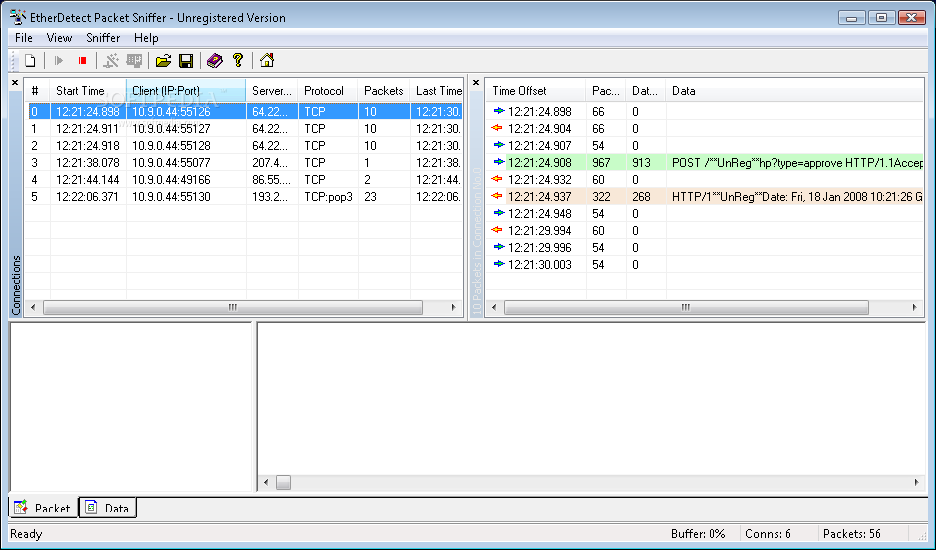Click the horizontal scrollbar in packet list

[686, 308]
